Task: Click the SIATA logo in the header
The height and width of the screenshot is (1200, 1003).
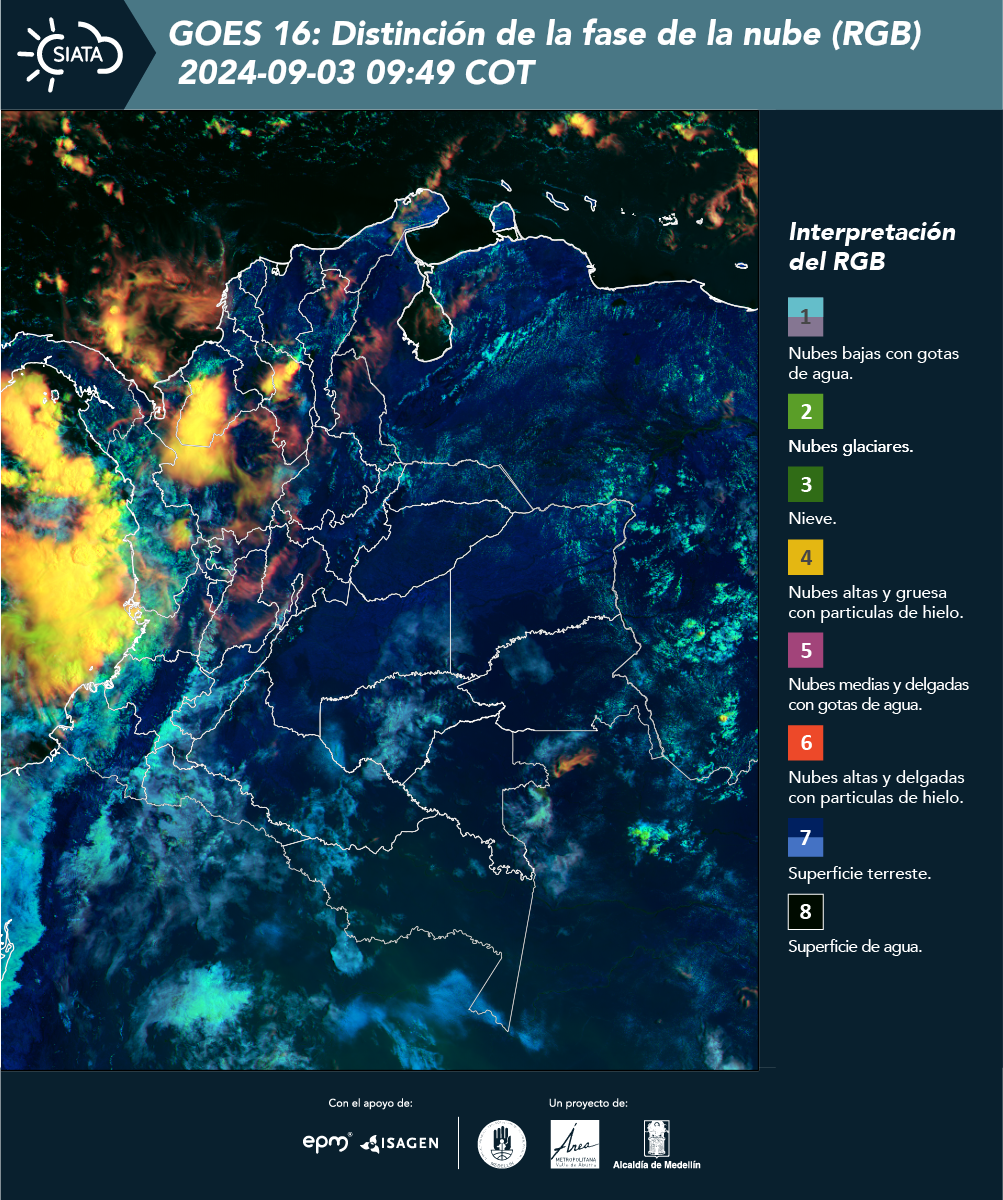Action: point(69,53)
